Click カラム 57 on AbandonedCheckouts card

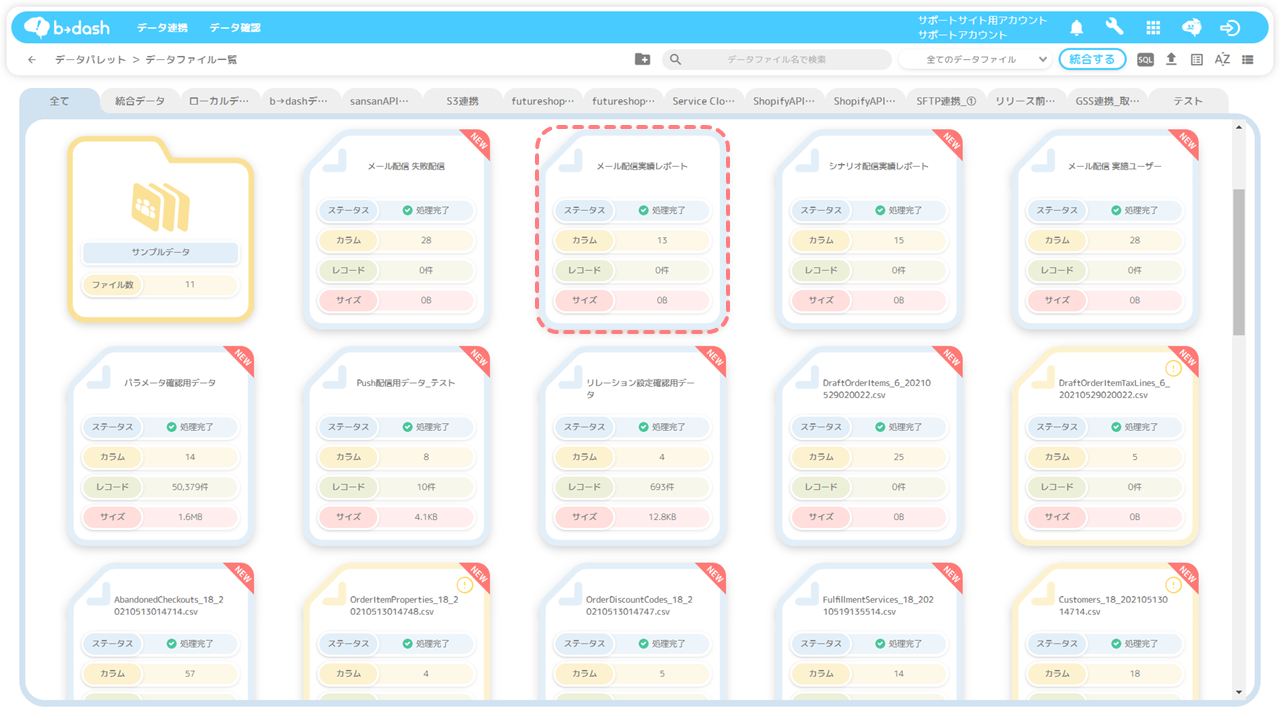coord(160,674)
